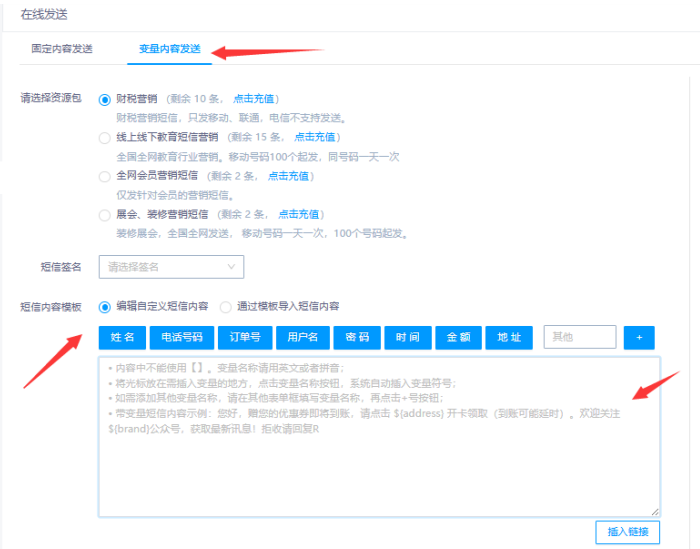This screenshot has width=700, height=549.
Task: Select the 财税营销 resource package radio
Action: (x=105, y=100)
